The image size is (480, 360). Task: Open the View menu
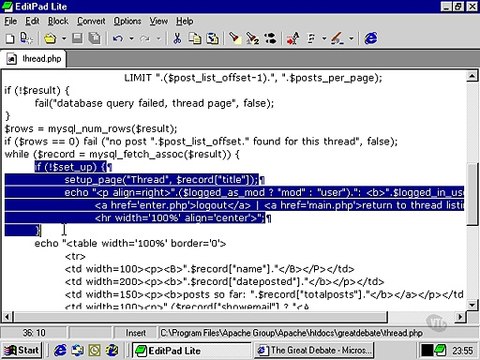pyautogui.click(x=159, y=21)
